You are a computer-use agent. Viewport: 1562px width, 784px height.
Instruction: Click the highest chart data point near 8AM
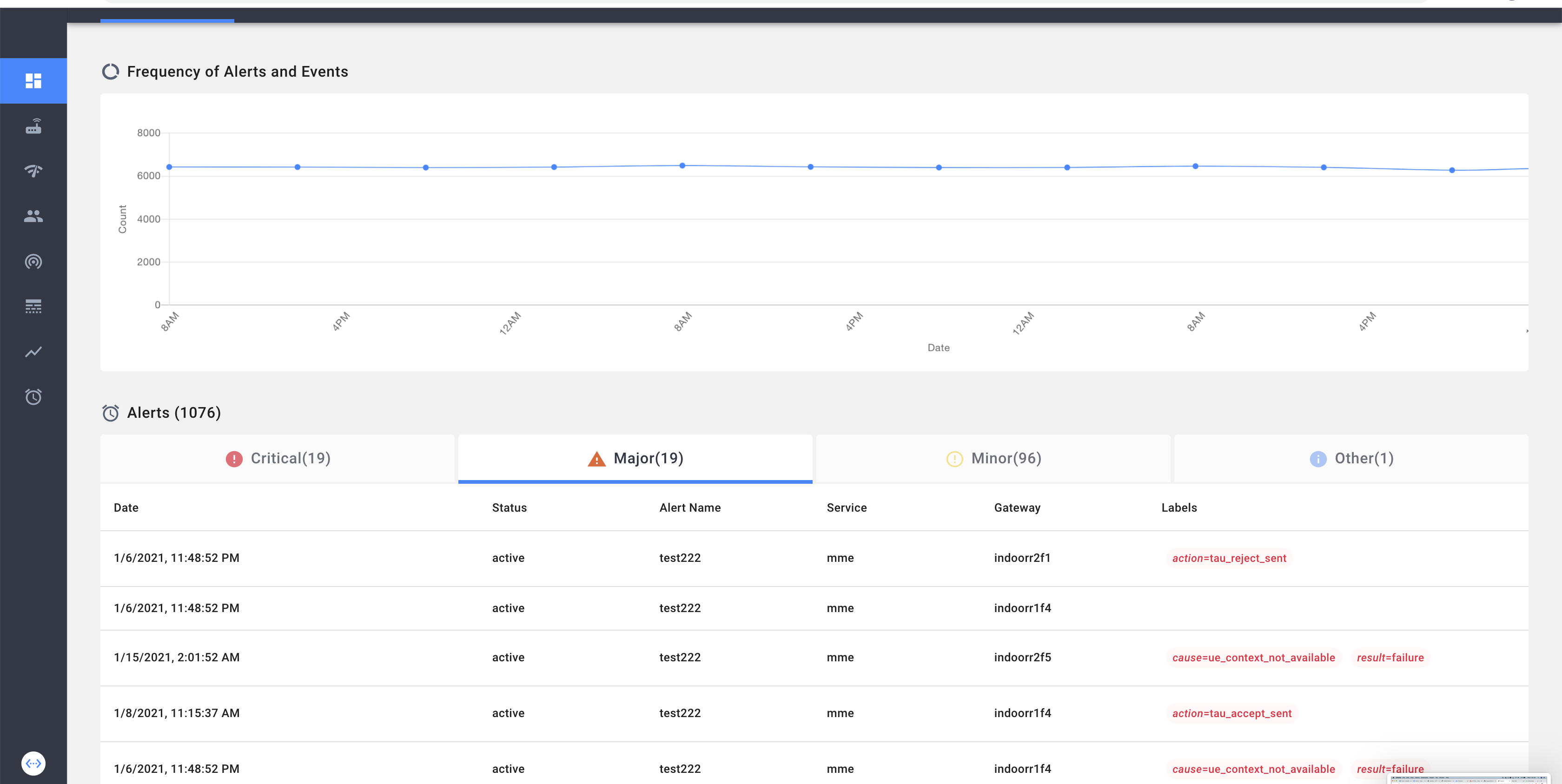(682, 165)
